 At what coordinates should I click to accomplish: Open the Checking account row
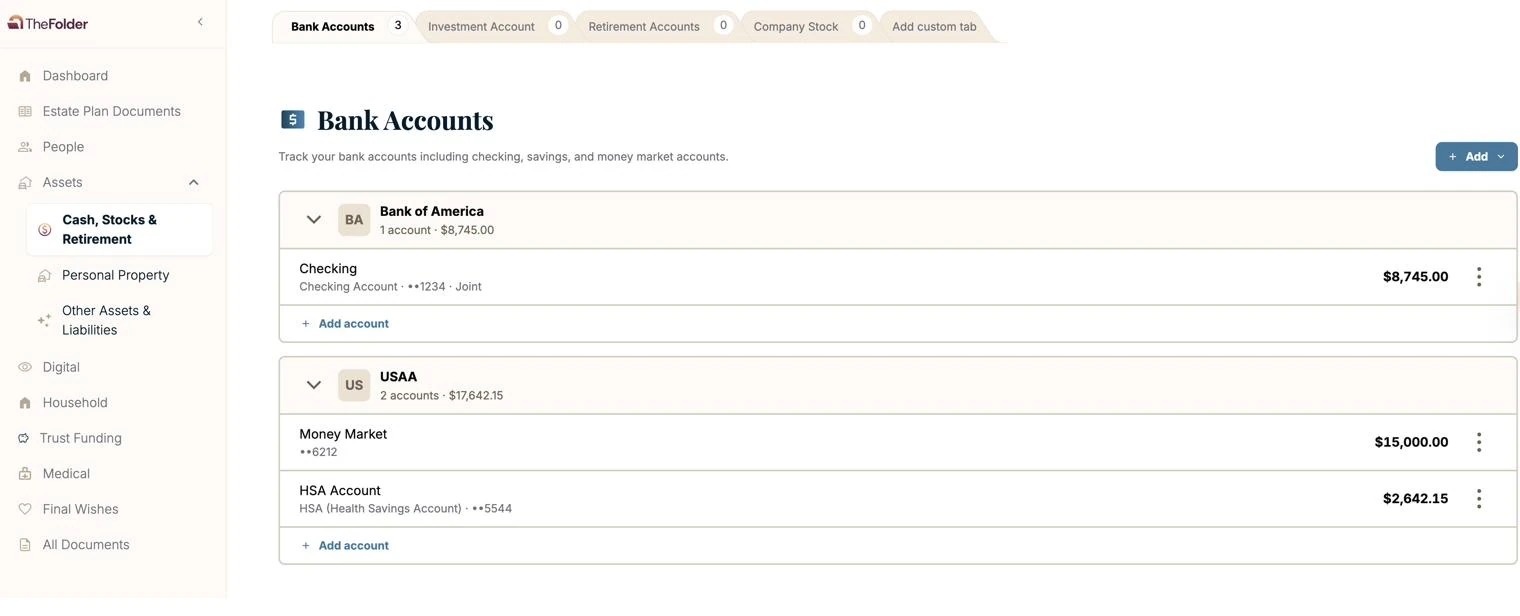point(898,277)
